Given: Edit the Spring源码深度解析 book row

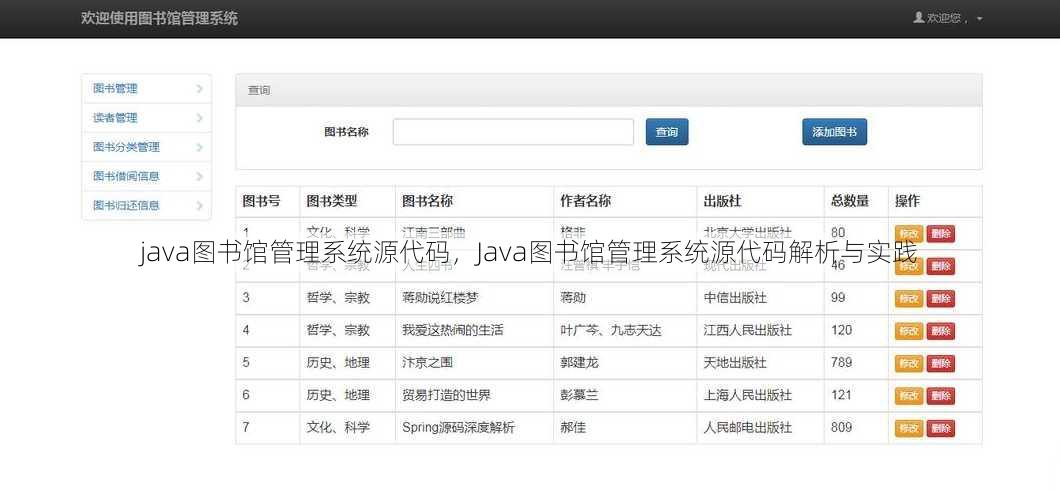Looking at the screenshot, I should (909, 428).
